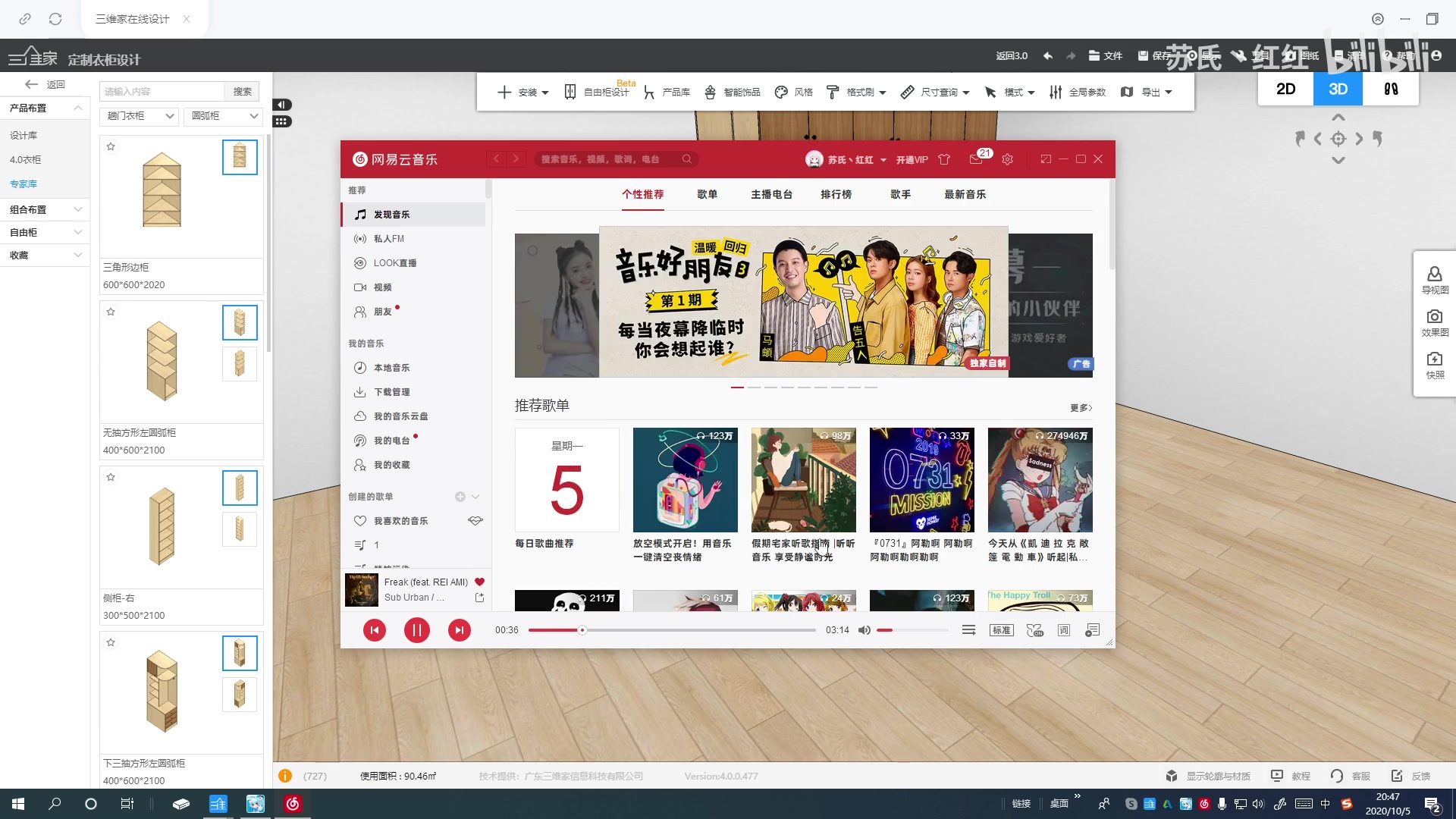Open playback order loop icon
The height and width of the screenshot is (819, 1456).
[x=968, y=630]
